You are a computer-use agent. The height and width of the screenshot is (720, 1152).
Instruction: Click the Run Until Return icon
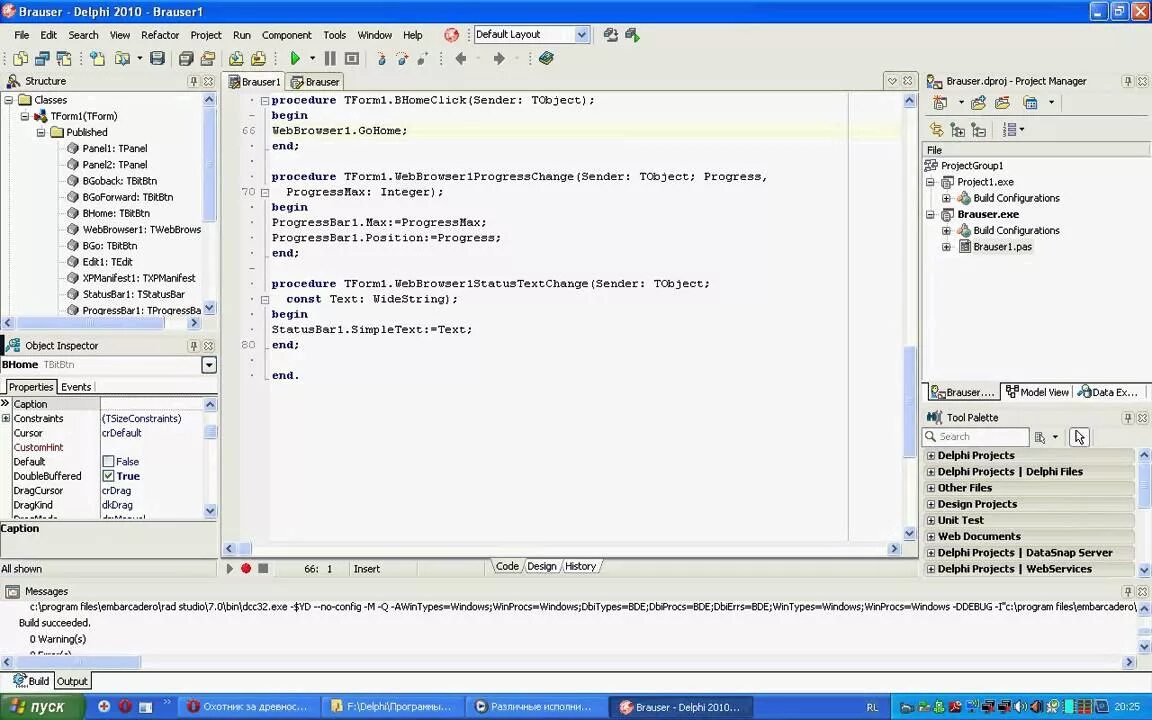[x=423, y=59]
